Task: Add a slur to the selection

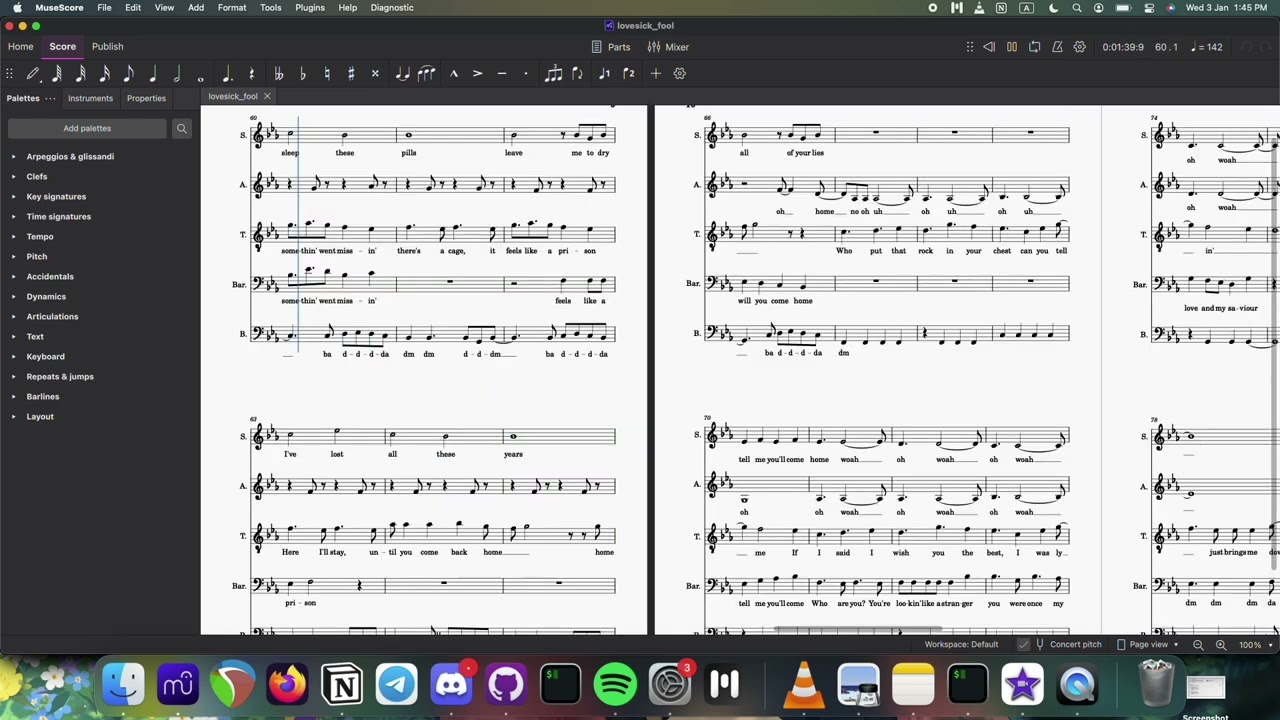Action: point(426,73)
